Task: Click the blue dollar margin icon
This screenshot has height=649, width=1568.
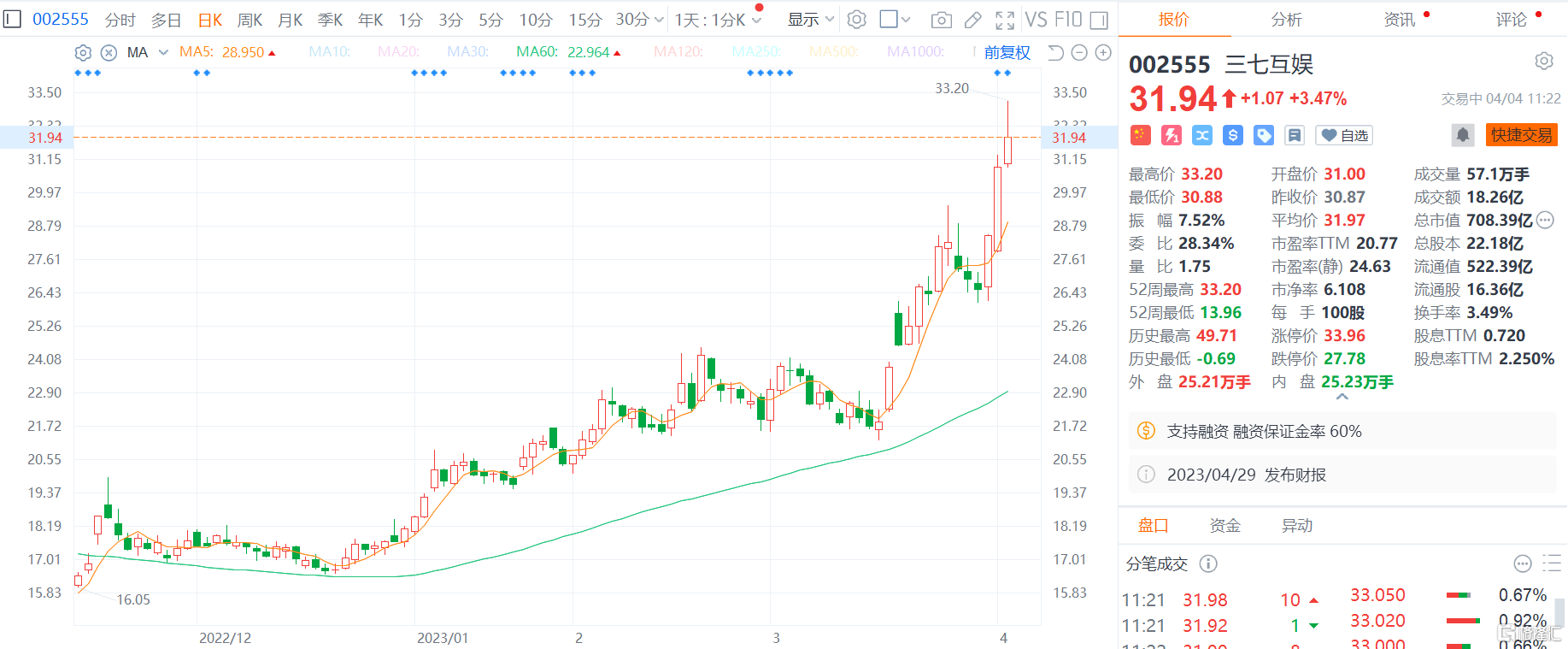Action: coord(1233,135)
